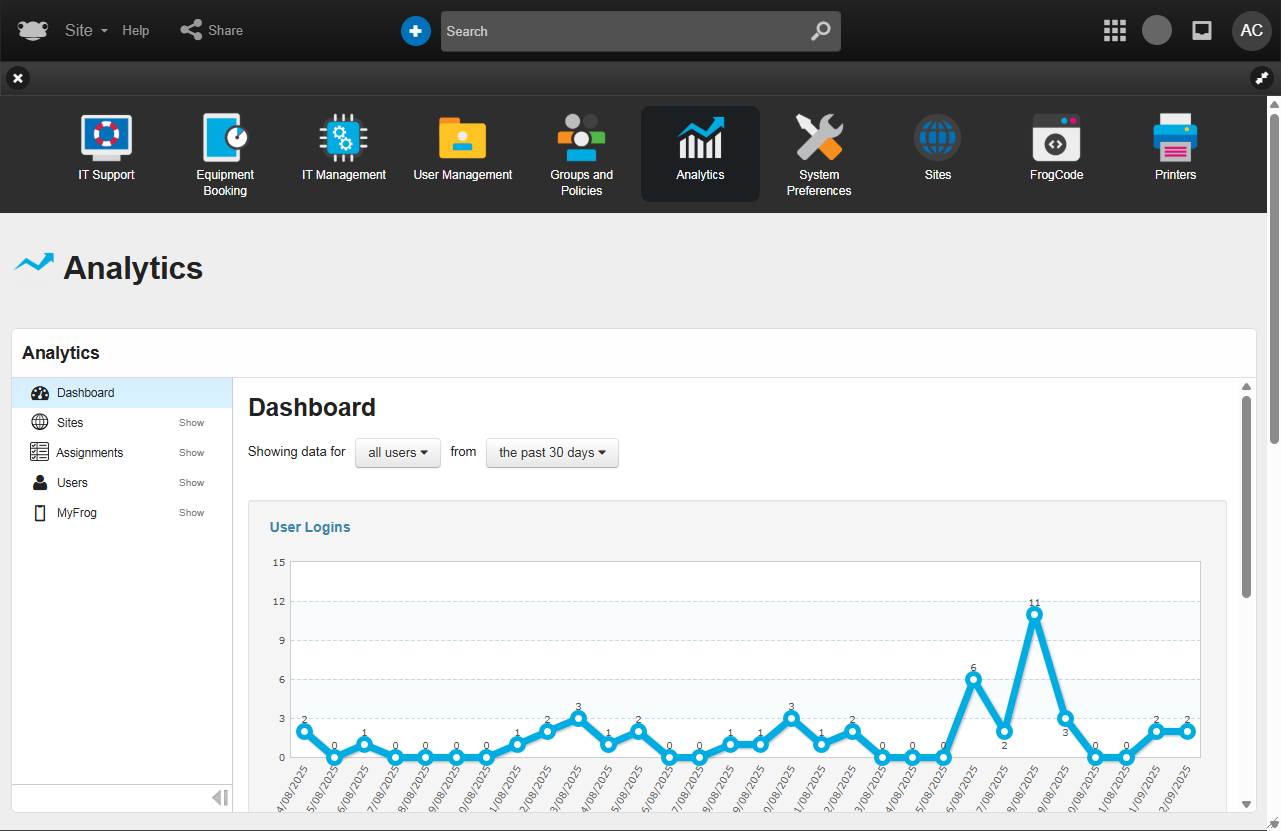Show the Sites analytics section

click(191, 423)
